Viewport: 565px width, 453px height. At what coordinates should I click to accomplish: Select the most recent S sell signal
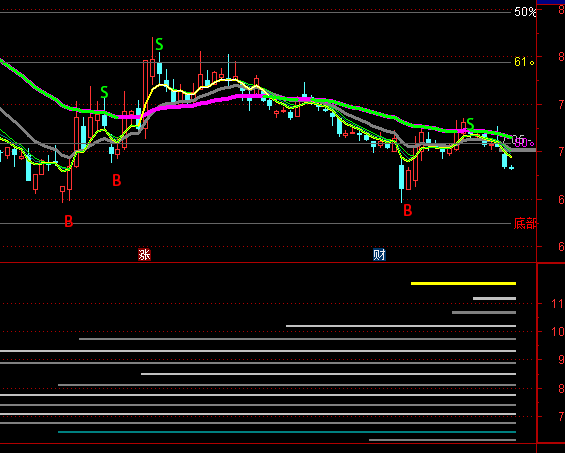[x=470, y=124]
